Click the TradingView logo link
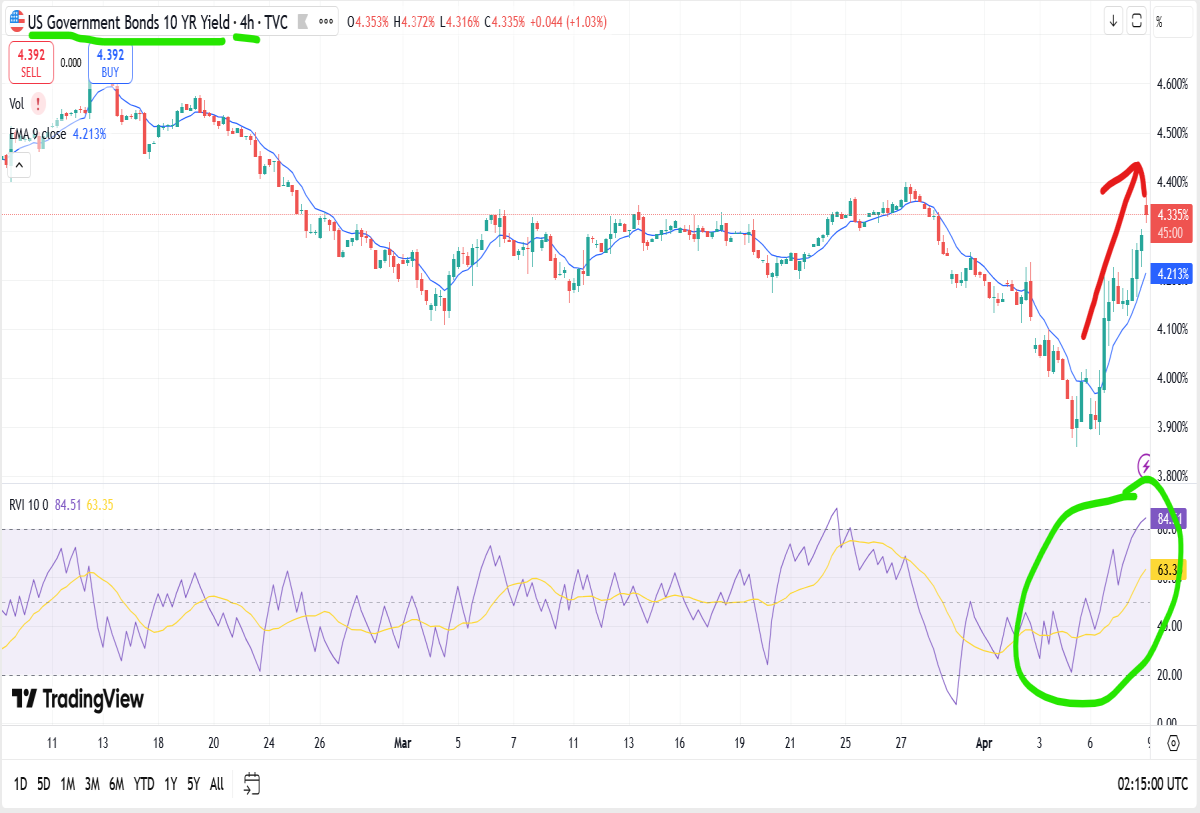1200x813 pixels. tap(78, 699)
